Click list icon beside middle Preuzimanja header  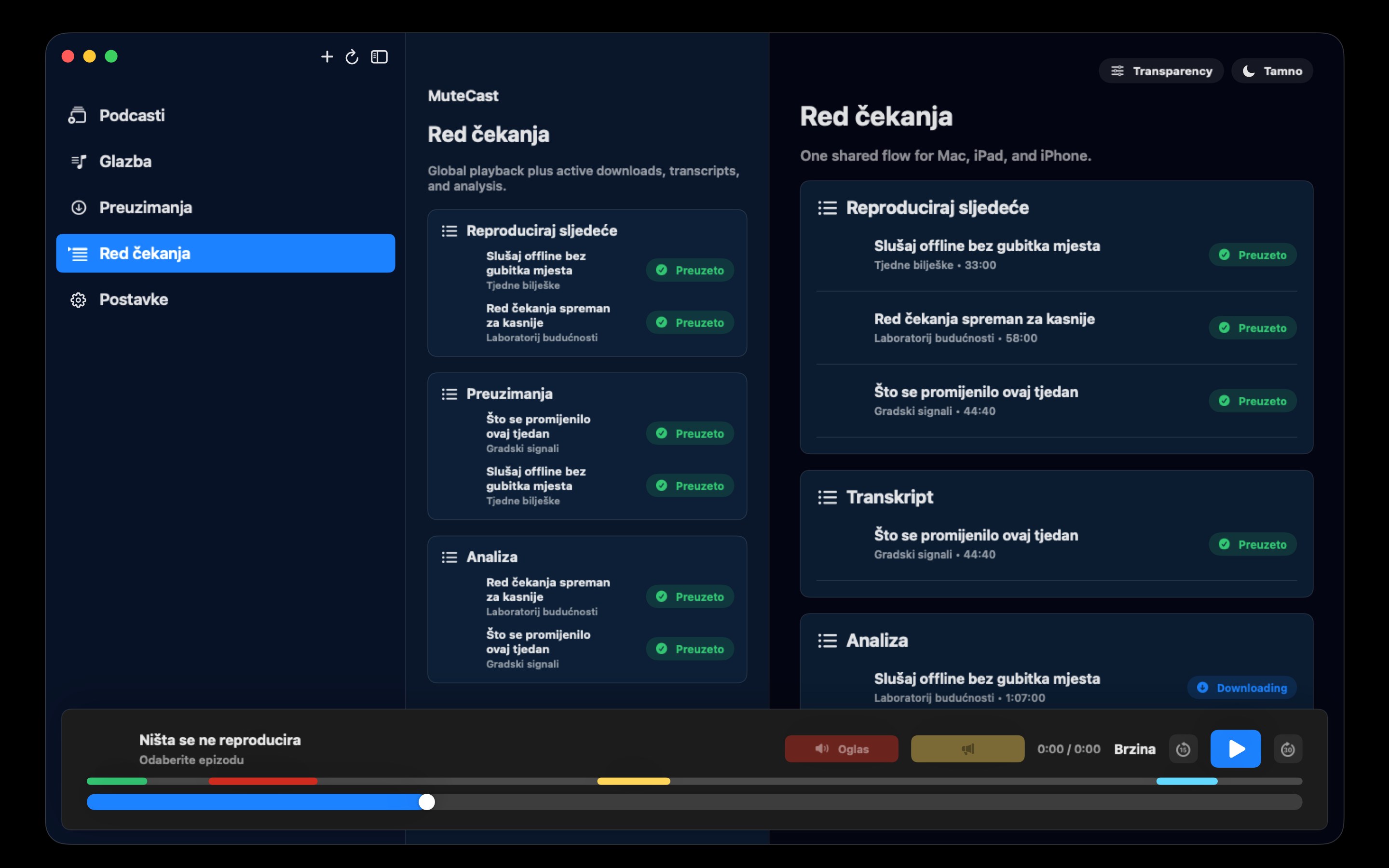tap(449, 394)
